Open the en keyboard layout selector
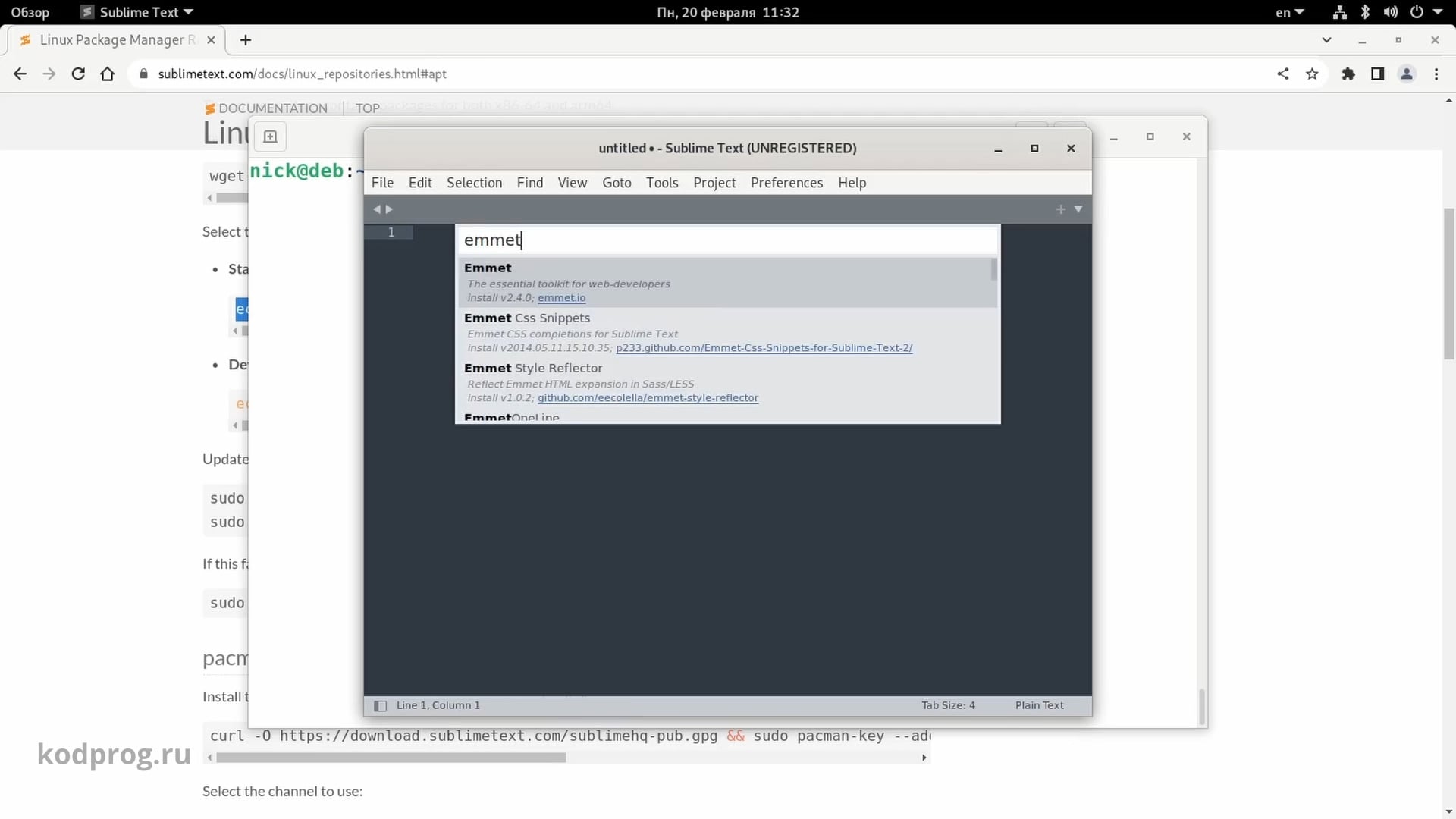Viewport: 1456px width, 819px height. 1289,12
